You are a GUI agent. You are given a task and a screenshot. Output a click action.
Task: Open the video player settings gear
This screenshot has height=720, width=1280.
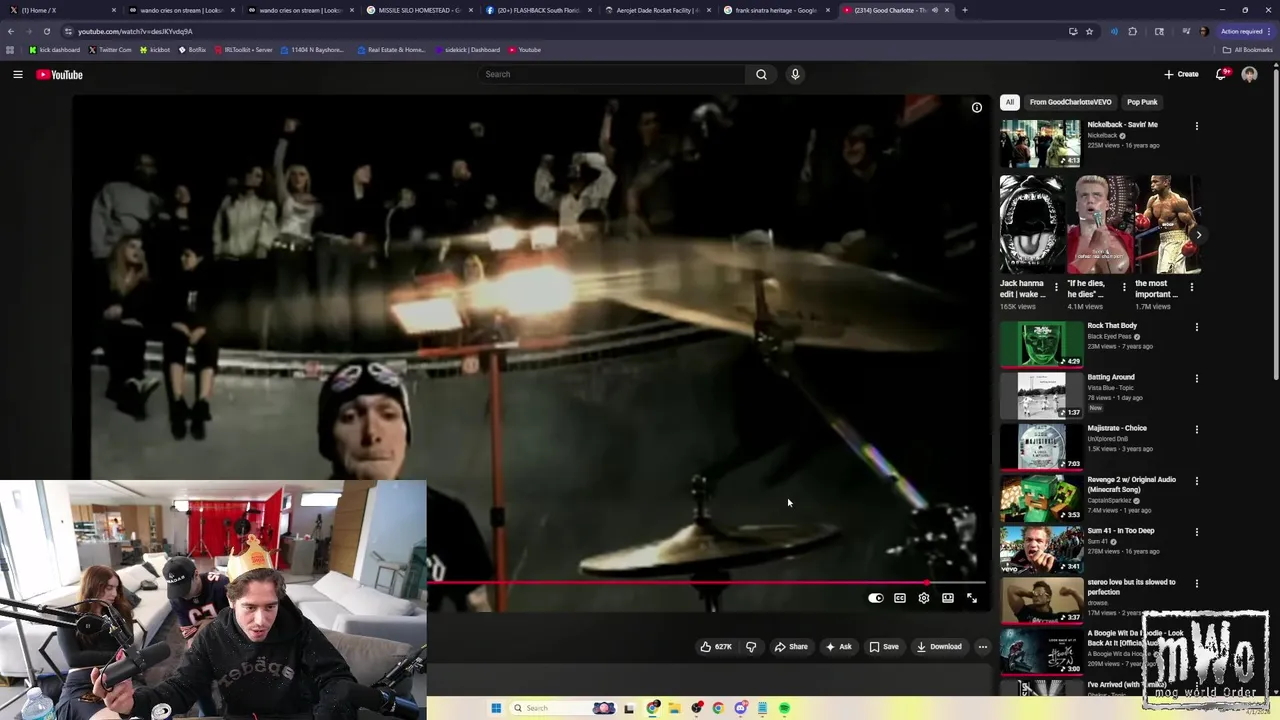coord(924,598)
